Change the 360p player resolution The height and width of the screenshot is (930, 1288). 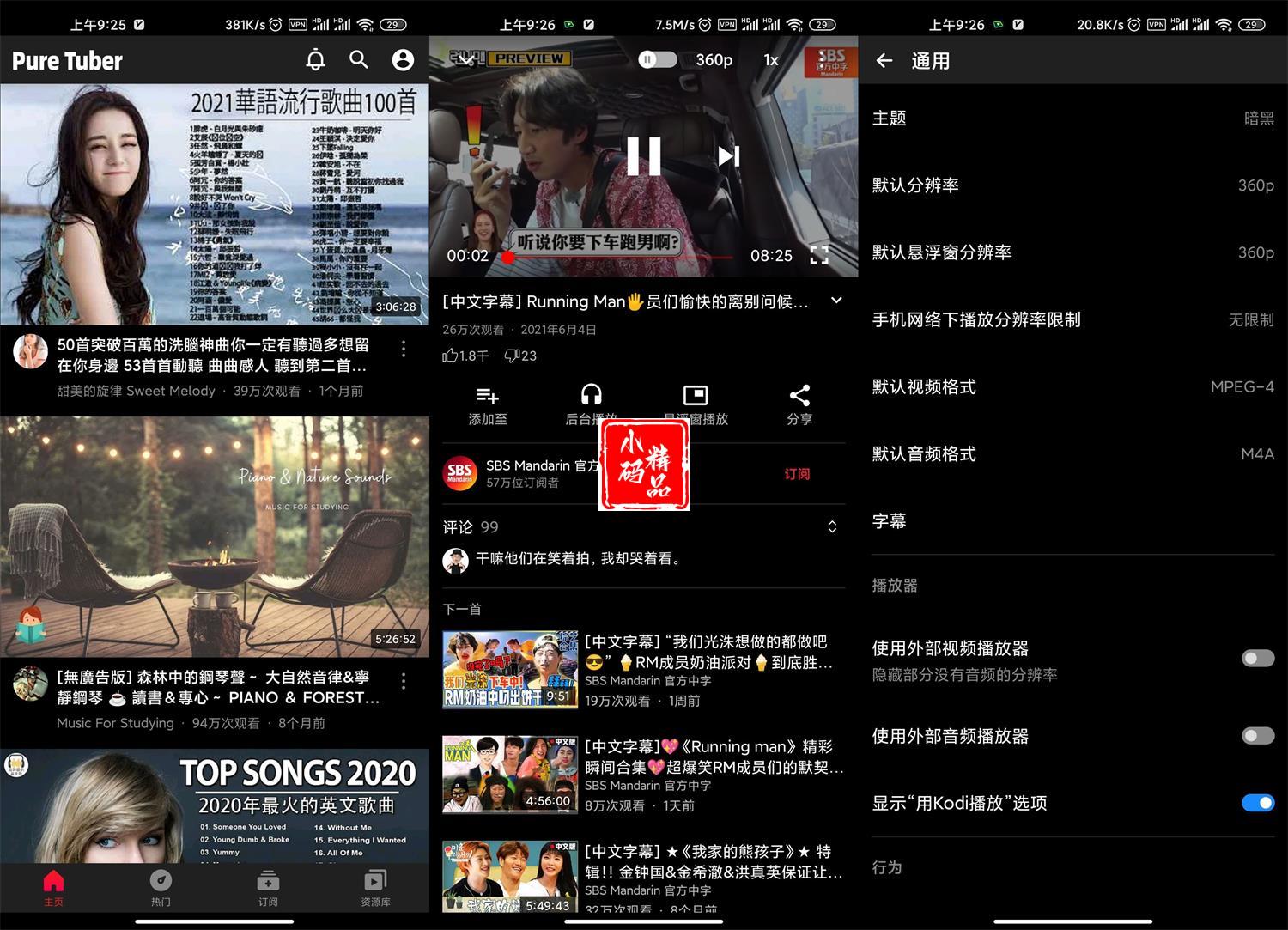click(x=714, y=59)
